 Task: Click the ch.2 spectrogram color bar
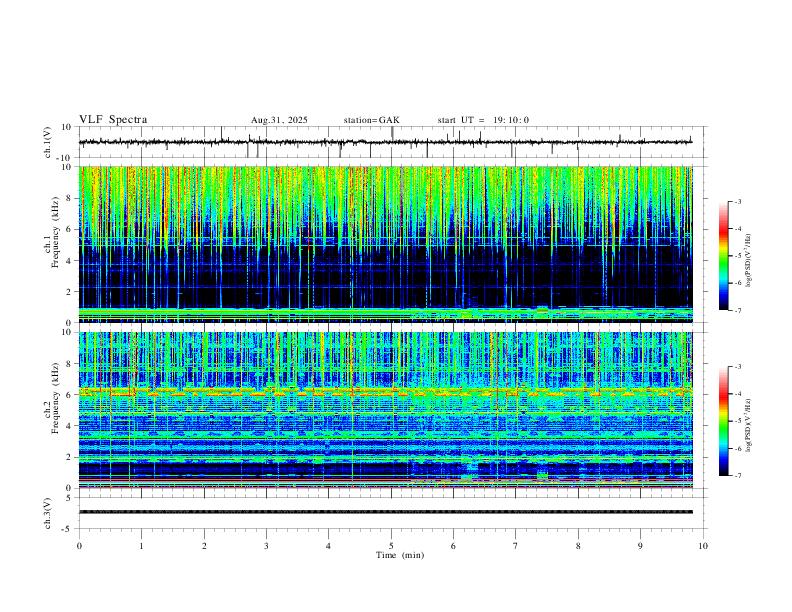click(x=724, y=421)
